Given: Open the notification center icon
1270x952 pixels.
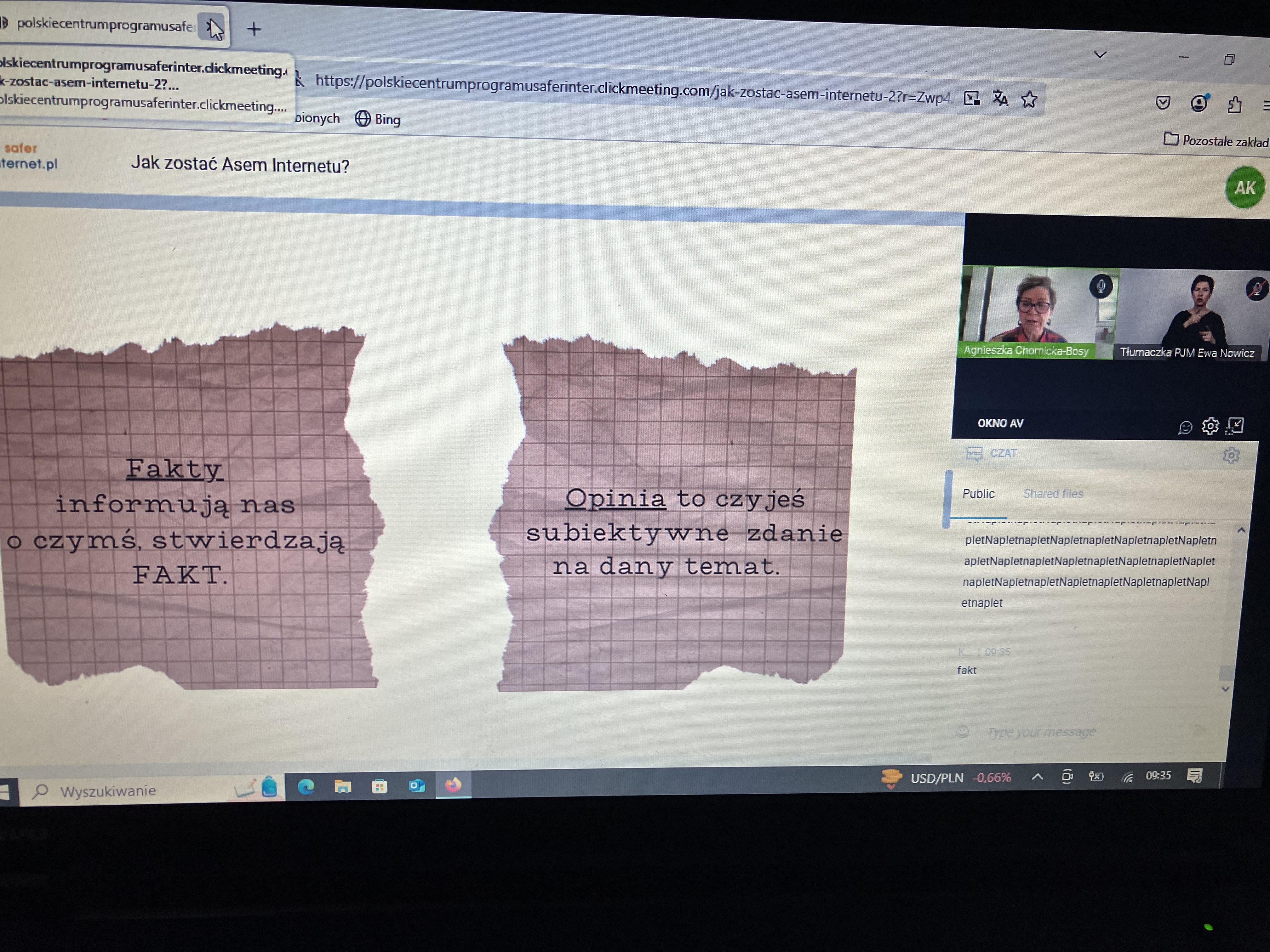Looking at the screenshot, I should [x=1195, y=776].
